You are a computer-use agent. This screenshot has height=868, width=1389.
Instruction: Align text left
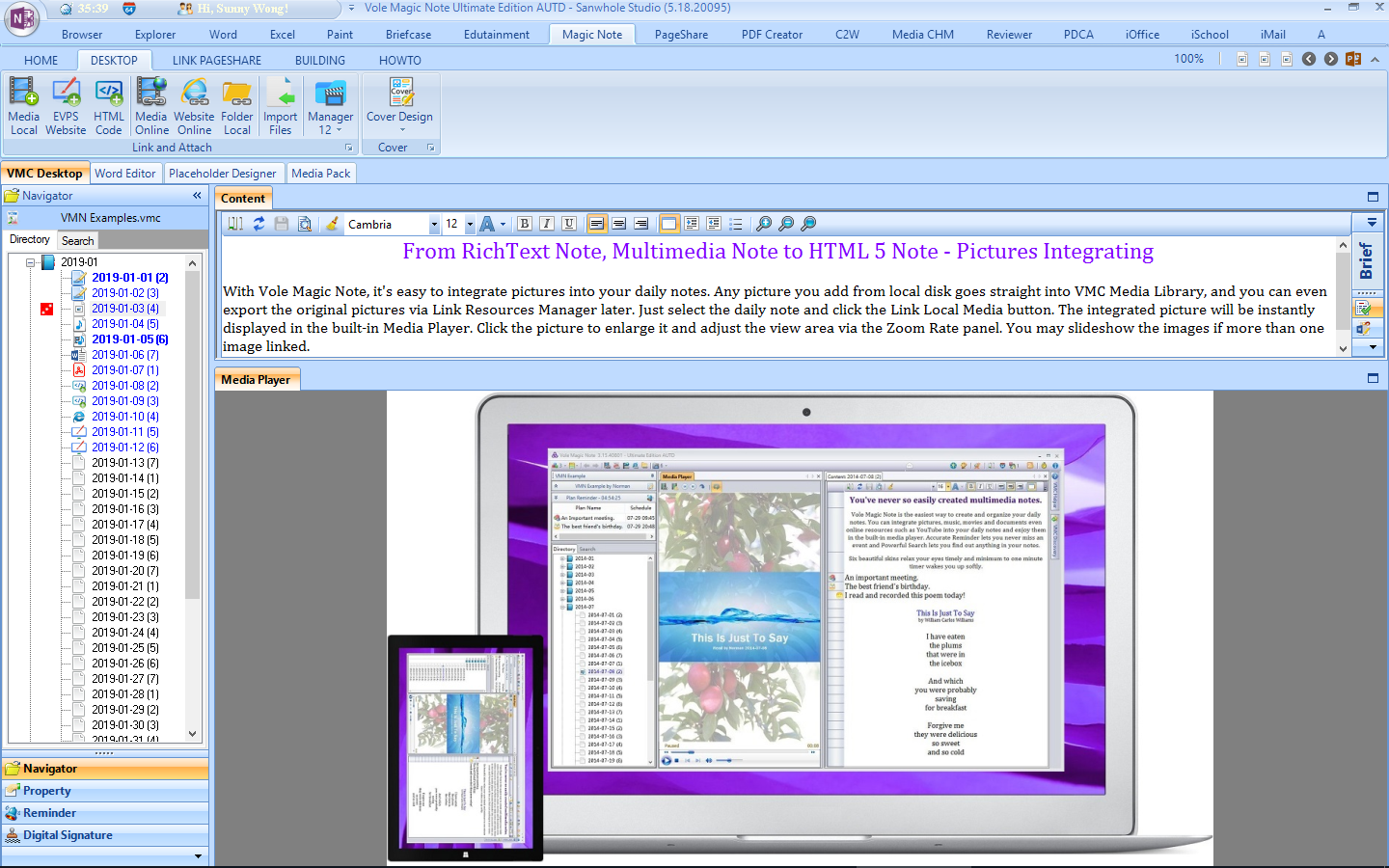(x=597, y=224)
